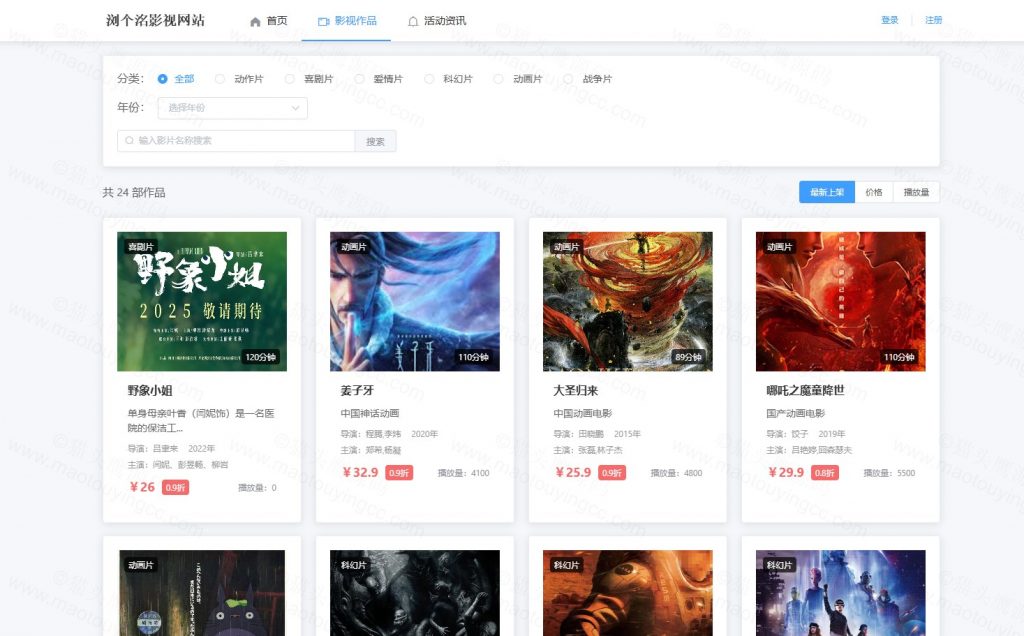The height and width of the screenshot is (636, 1024).
Task: Click the bell icon beside 活动资讯
Action: coord(413,22)
